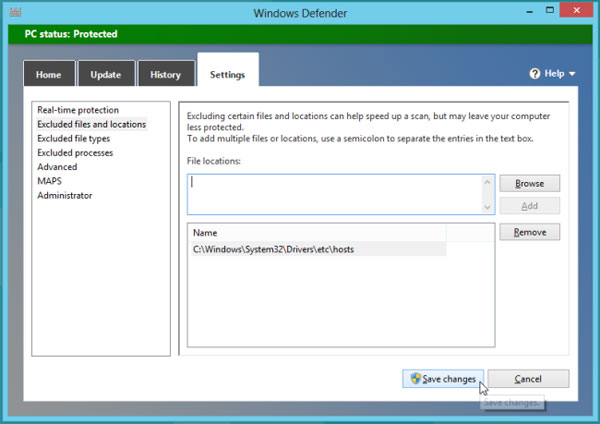Go to the History tab

tap(165, 75)
